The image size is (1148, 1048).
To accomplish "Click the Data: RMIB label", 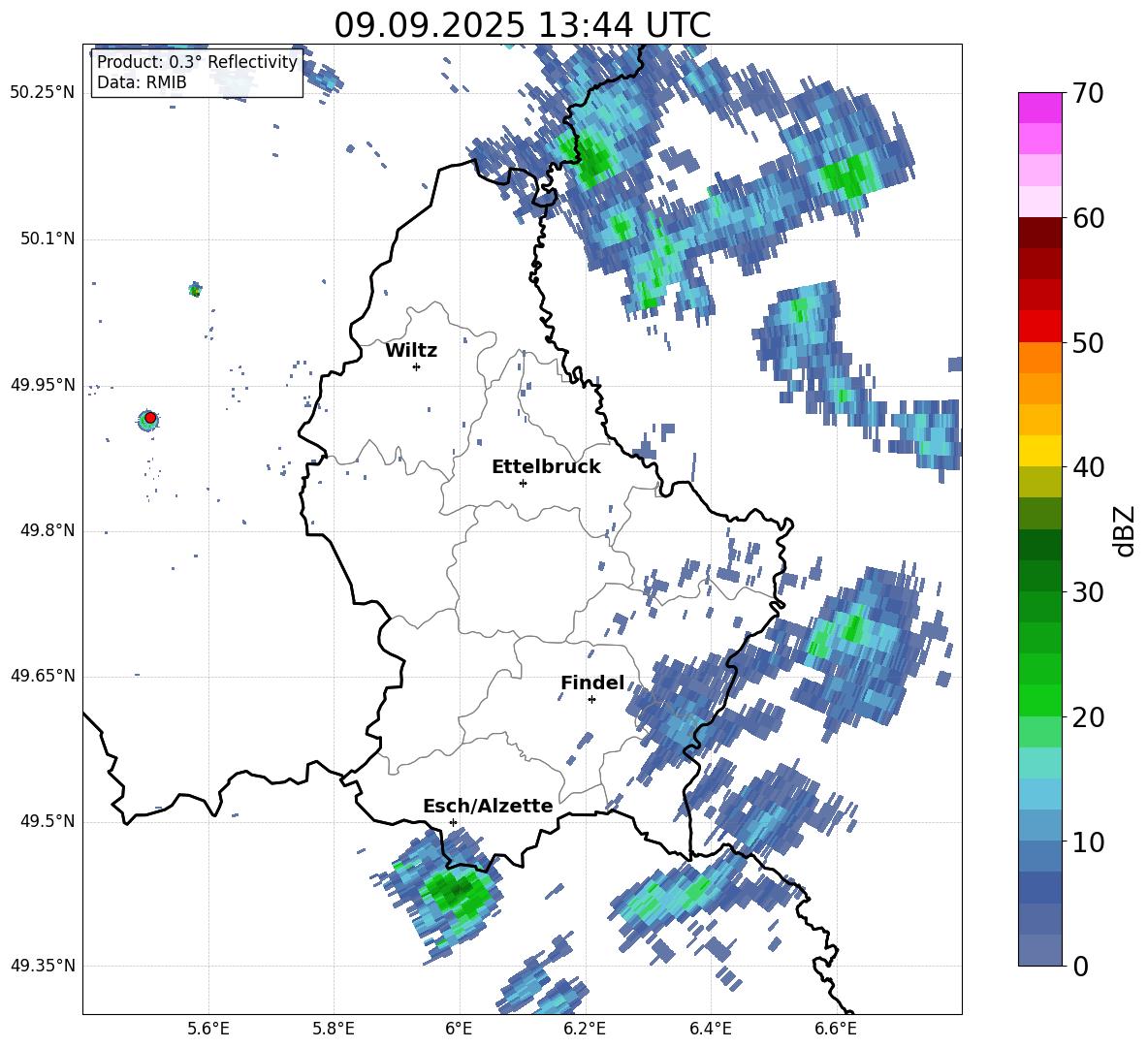I will pyautogui.click(x=142, y=82).
